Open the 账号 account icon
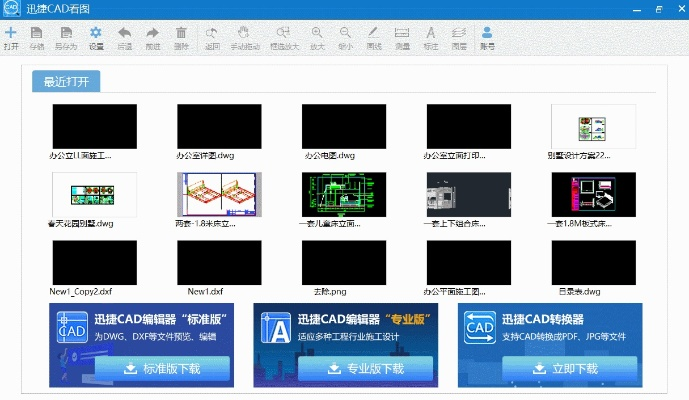689x400 pixels. [487, 33]
